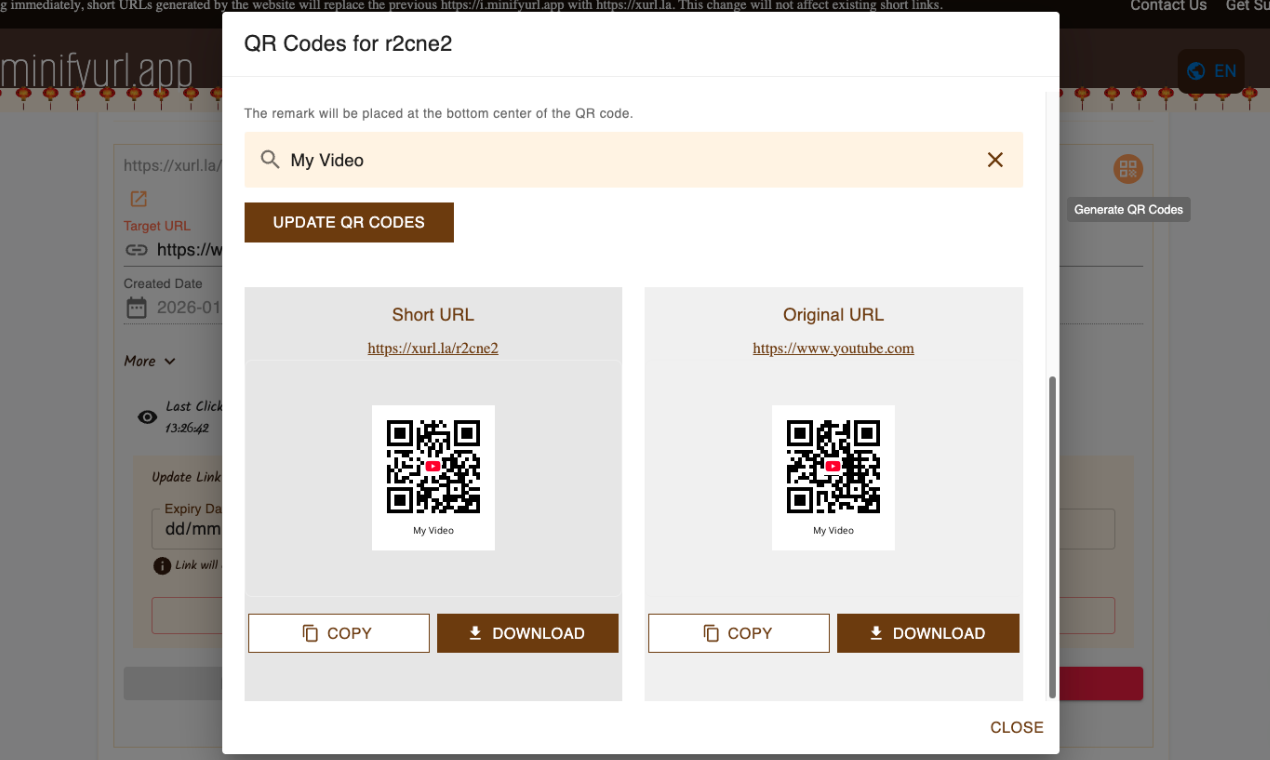The image size is (1270, 760).
Task: Select Get Support in the top menu
Action: tap(1246, 7)
